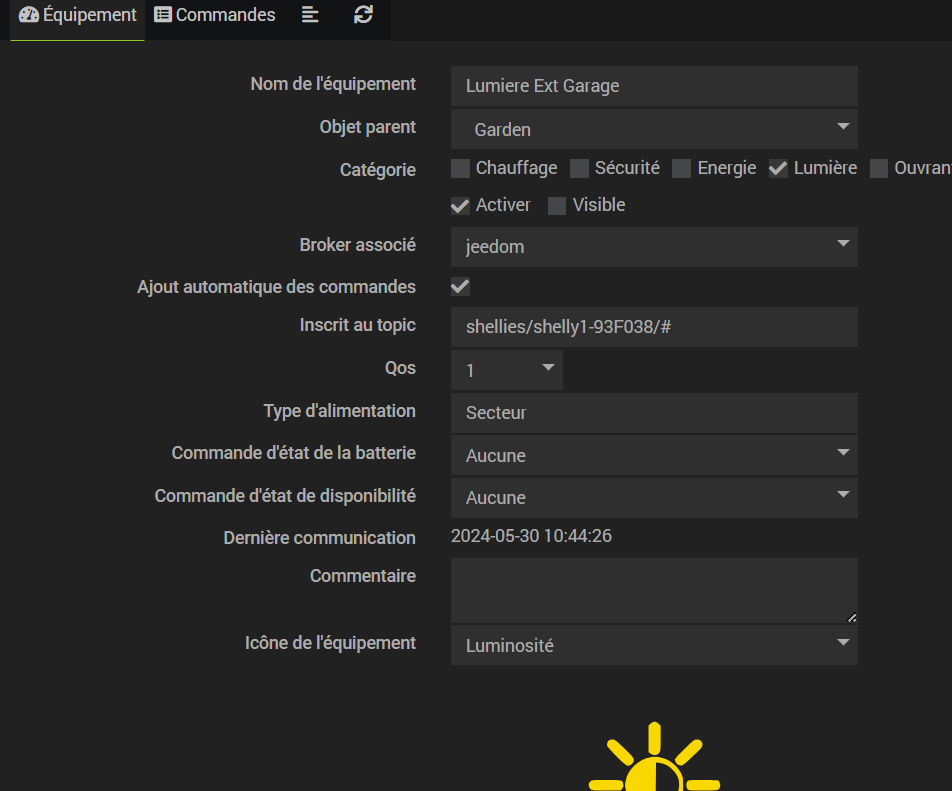
Task: Open the Équipement tab
Action: coord(78,16)
